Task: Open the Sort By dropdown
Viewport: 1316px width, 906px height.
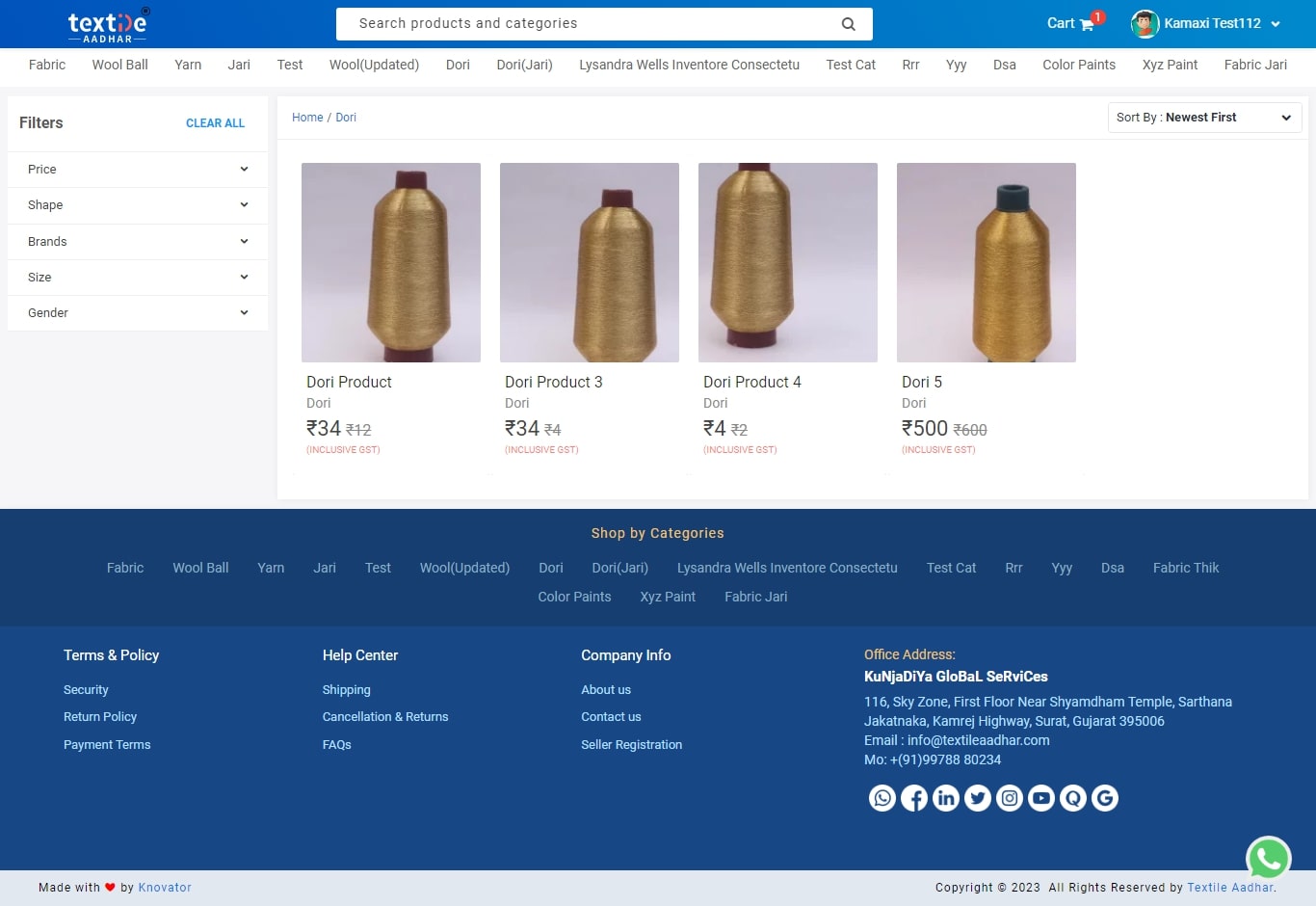Action: pos(1203,118)
